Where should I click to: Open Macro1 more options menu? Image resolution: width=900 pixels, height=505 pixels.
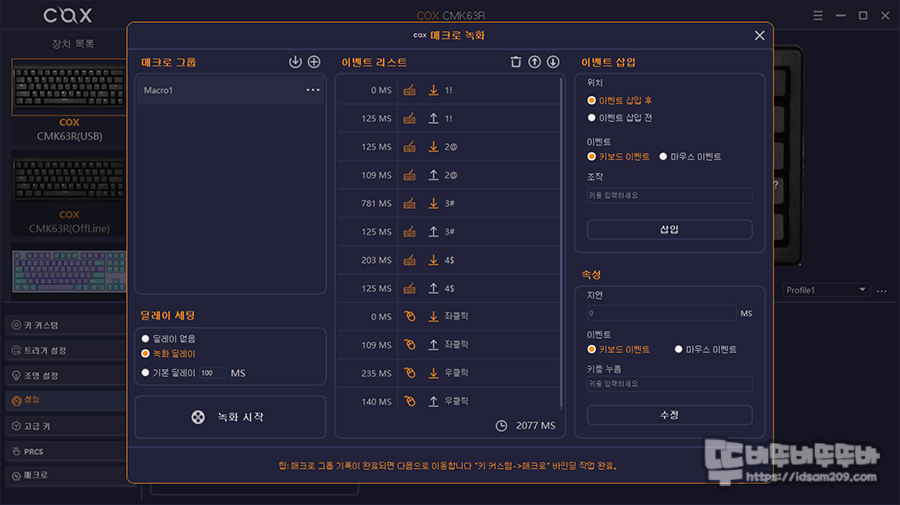[313, 90]
